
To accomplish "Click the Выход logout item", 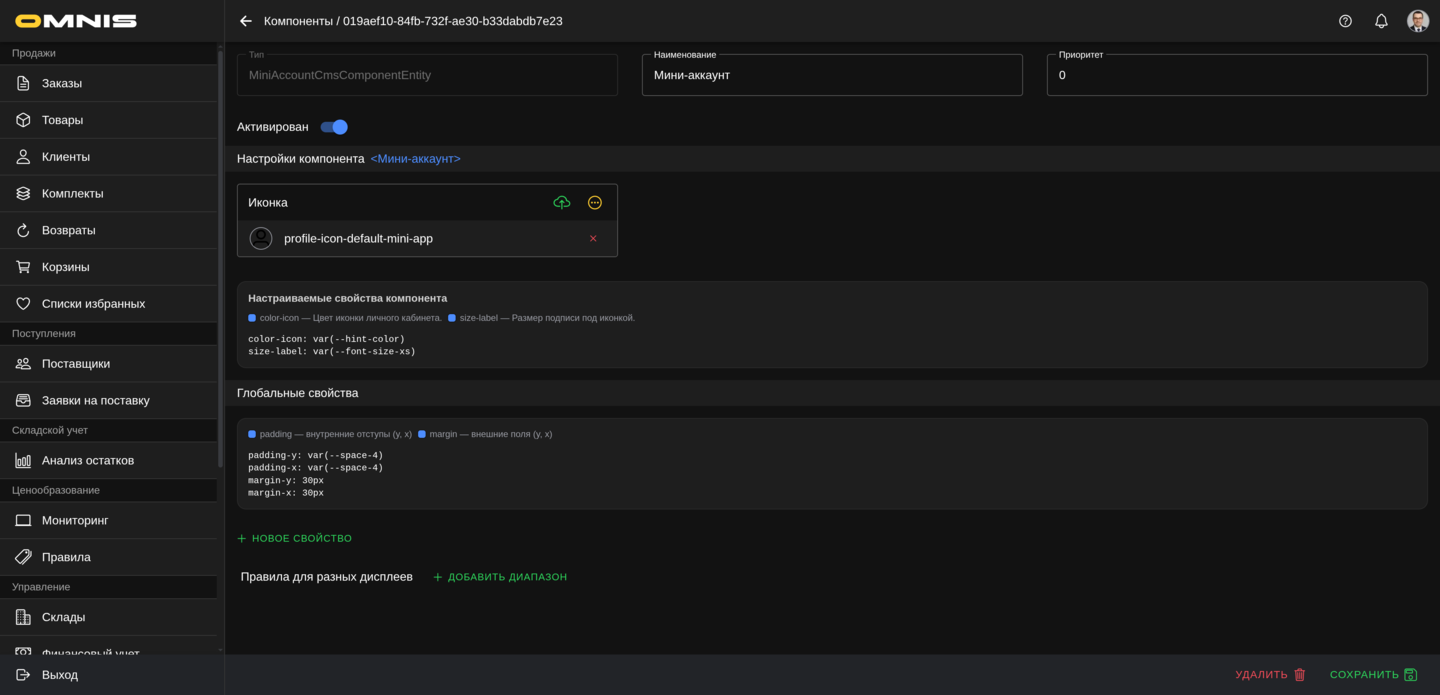I will click(60, 675).
